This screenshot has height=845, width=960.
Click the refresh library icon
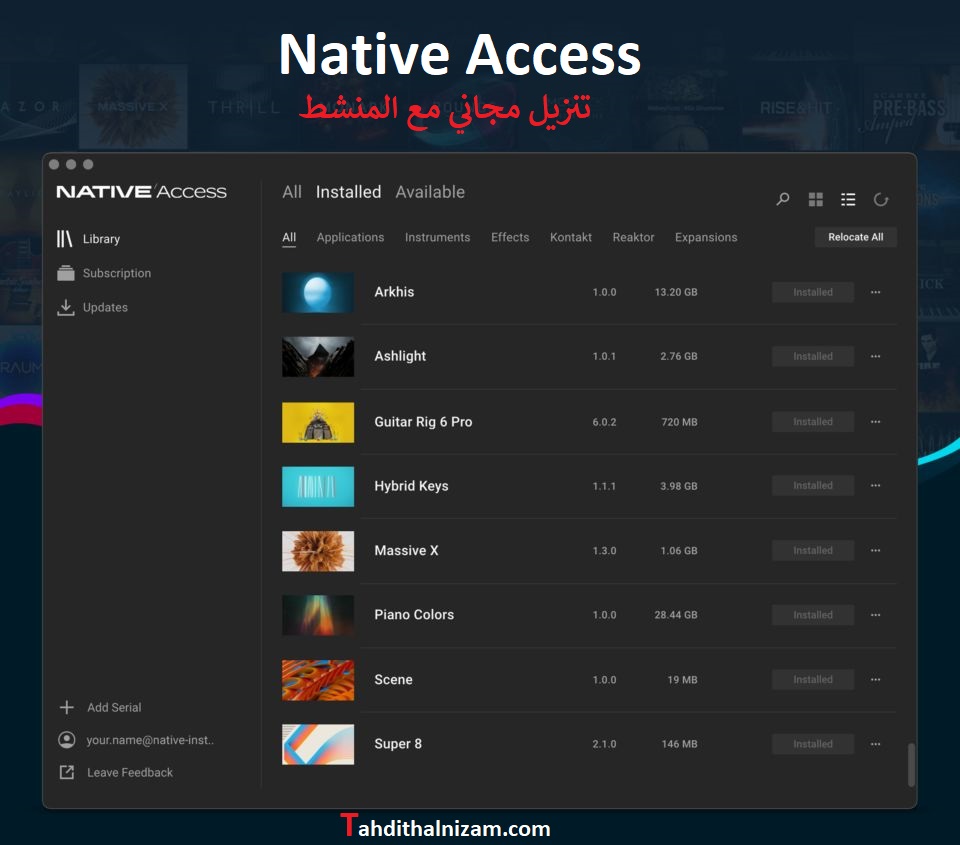click(x=880, y=199)
